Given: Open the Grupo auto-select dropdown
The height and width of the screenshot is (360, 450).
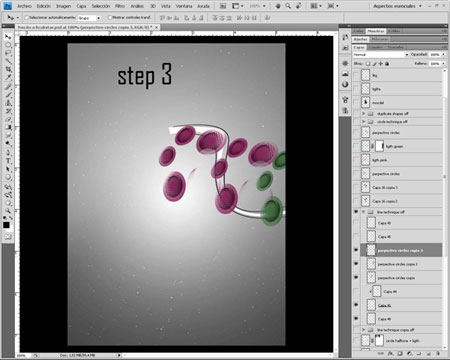Looking at the screenshot, I should click(89, 18).
